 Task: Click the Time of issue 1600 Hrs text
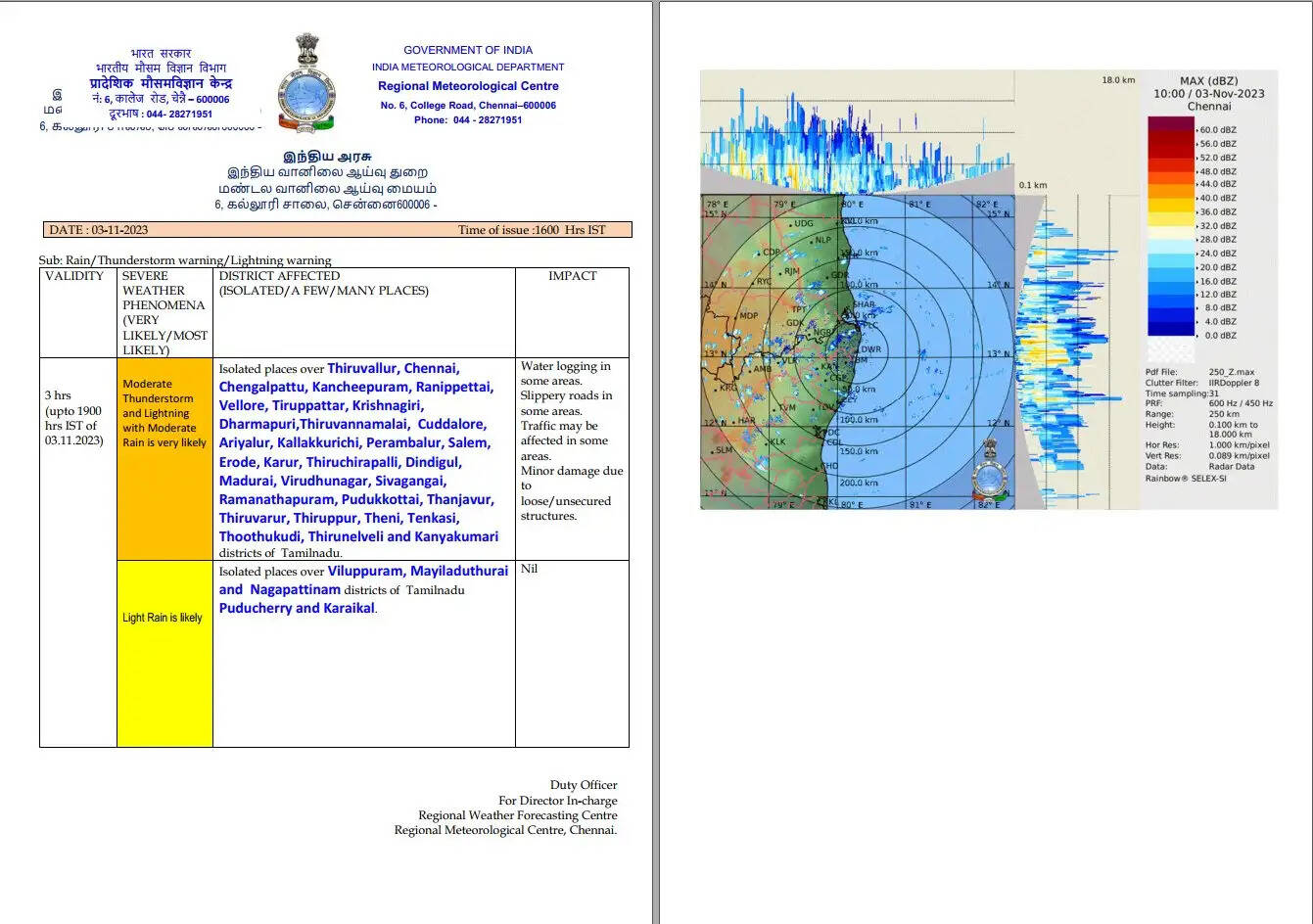coord(532,230)
